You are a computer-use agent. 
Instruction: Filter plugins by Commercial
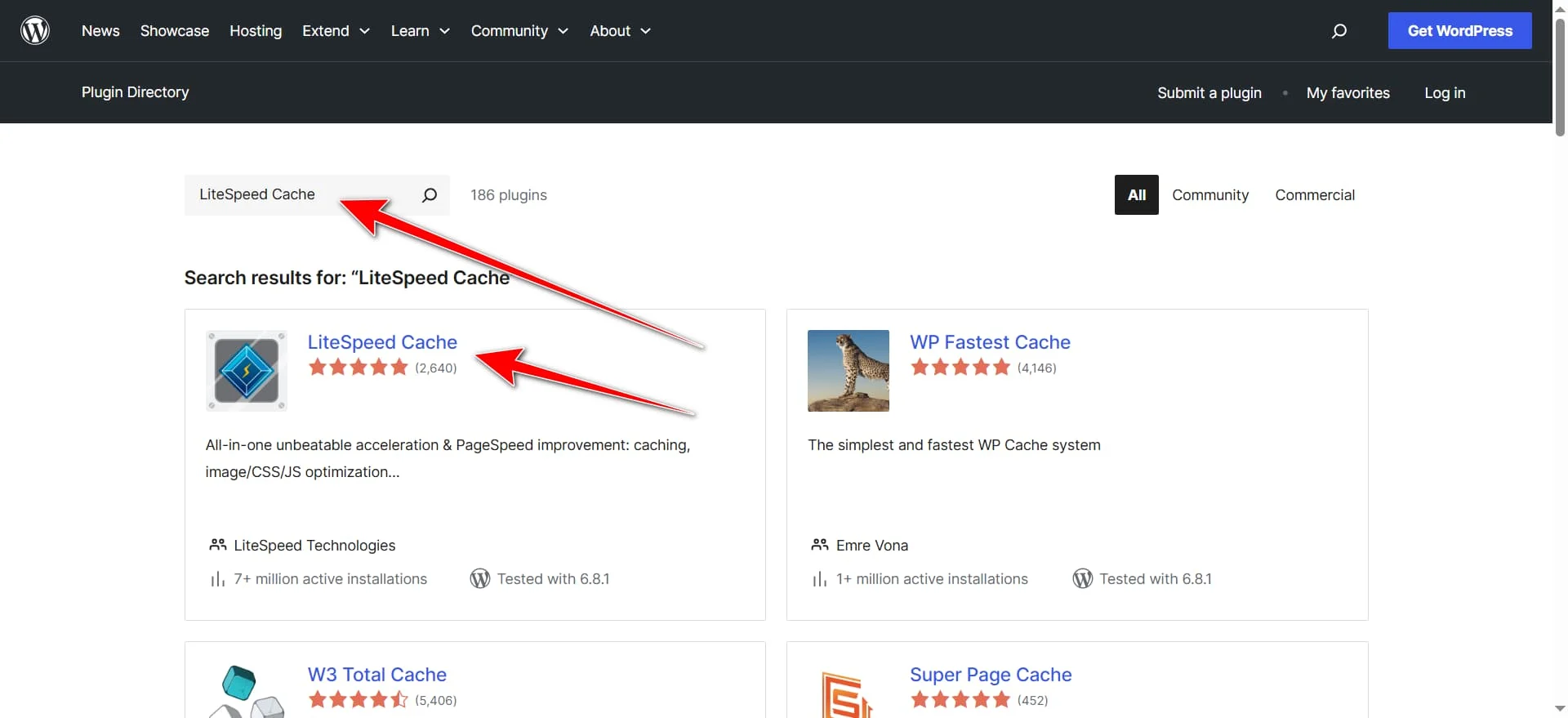coord(1315,195)
